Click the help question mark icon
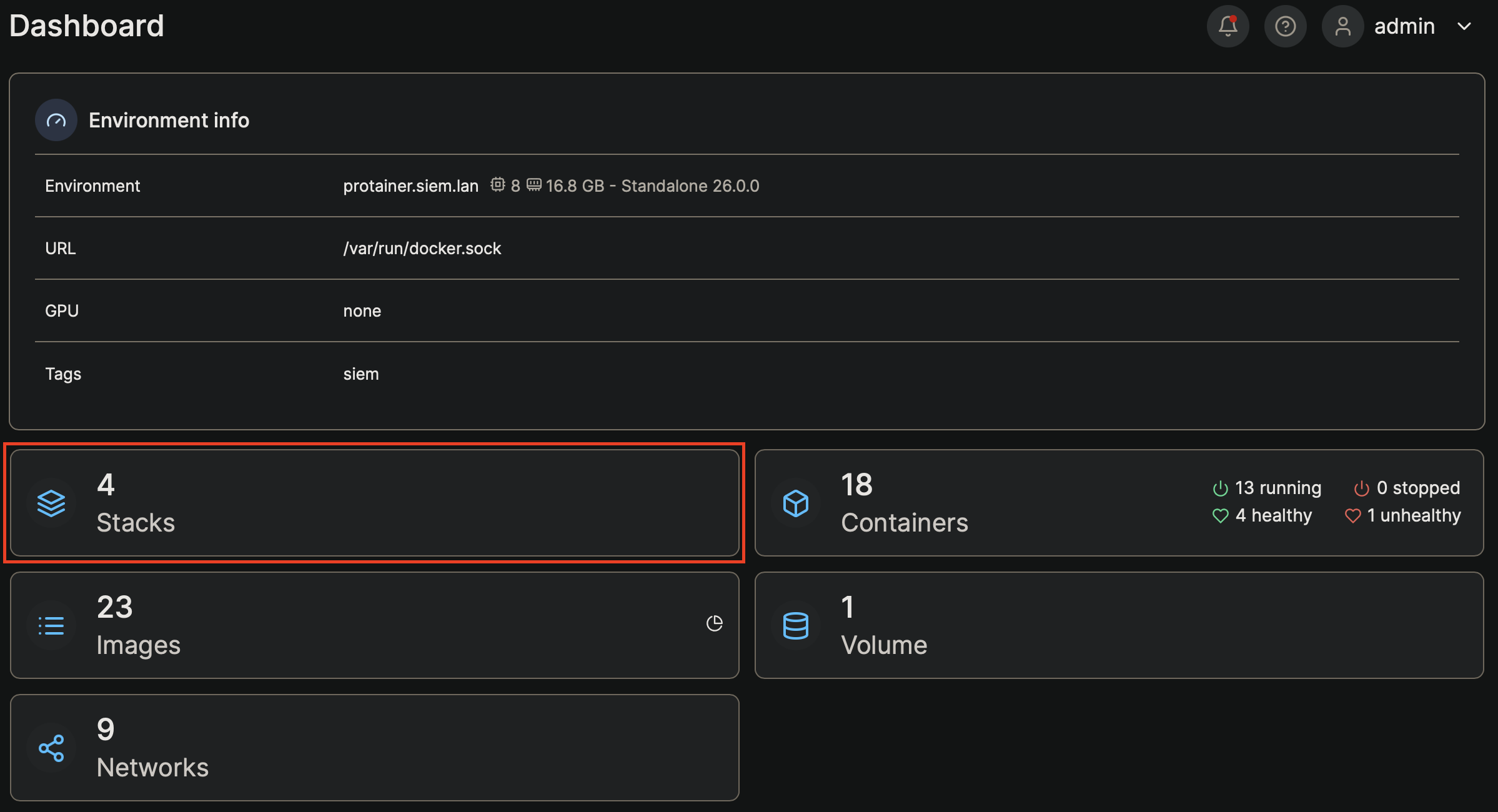The image size is (1498, 812). pyautogui.click(x=1285, y=26)
